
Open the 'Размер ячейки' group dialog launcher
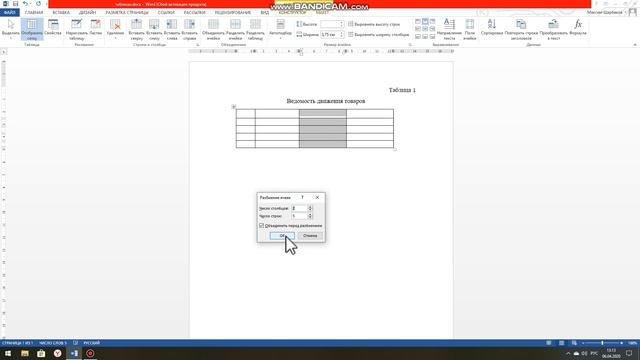point(410,44)
